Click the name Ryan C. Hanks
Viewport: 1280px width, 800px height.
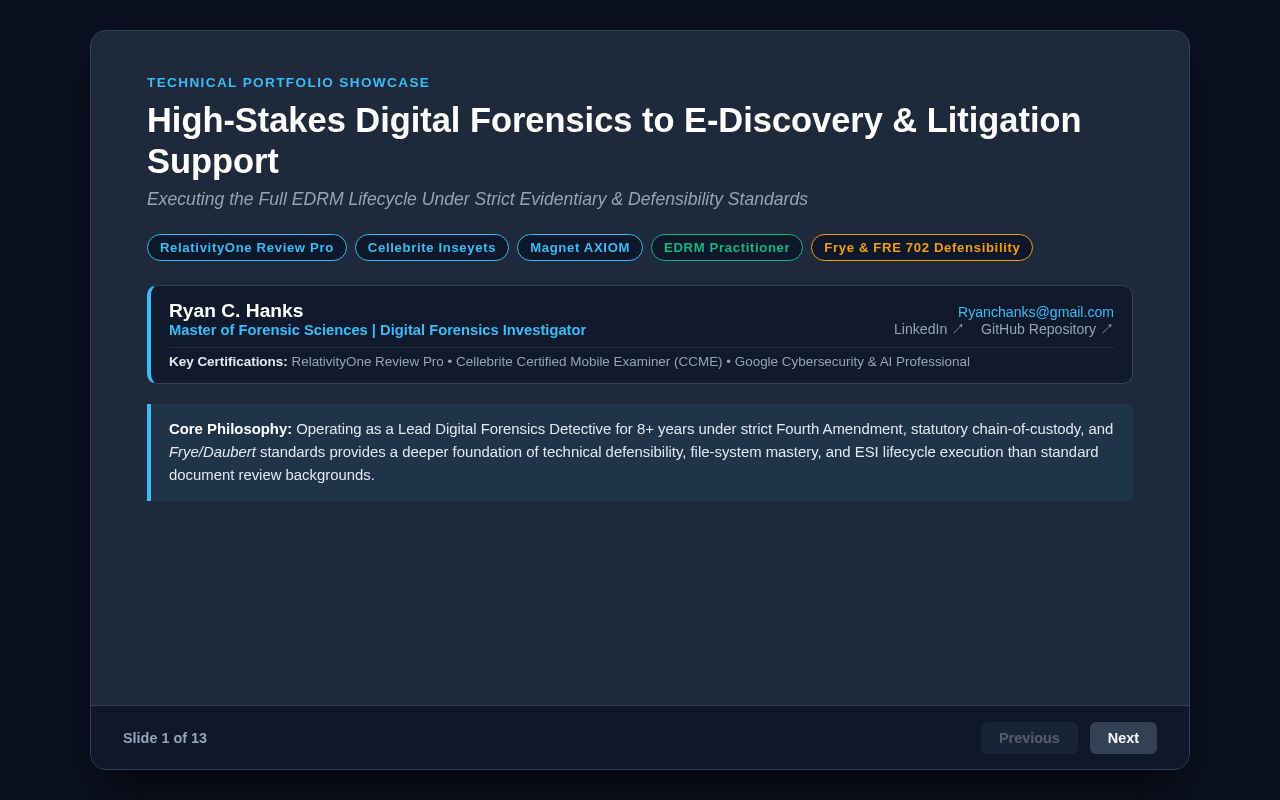(236, 311)
